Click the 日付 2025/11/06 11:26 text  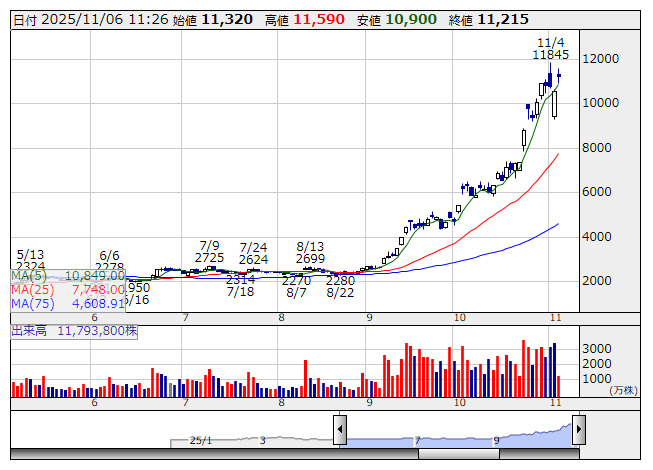pyautogui.click(x=91, y=20)
